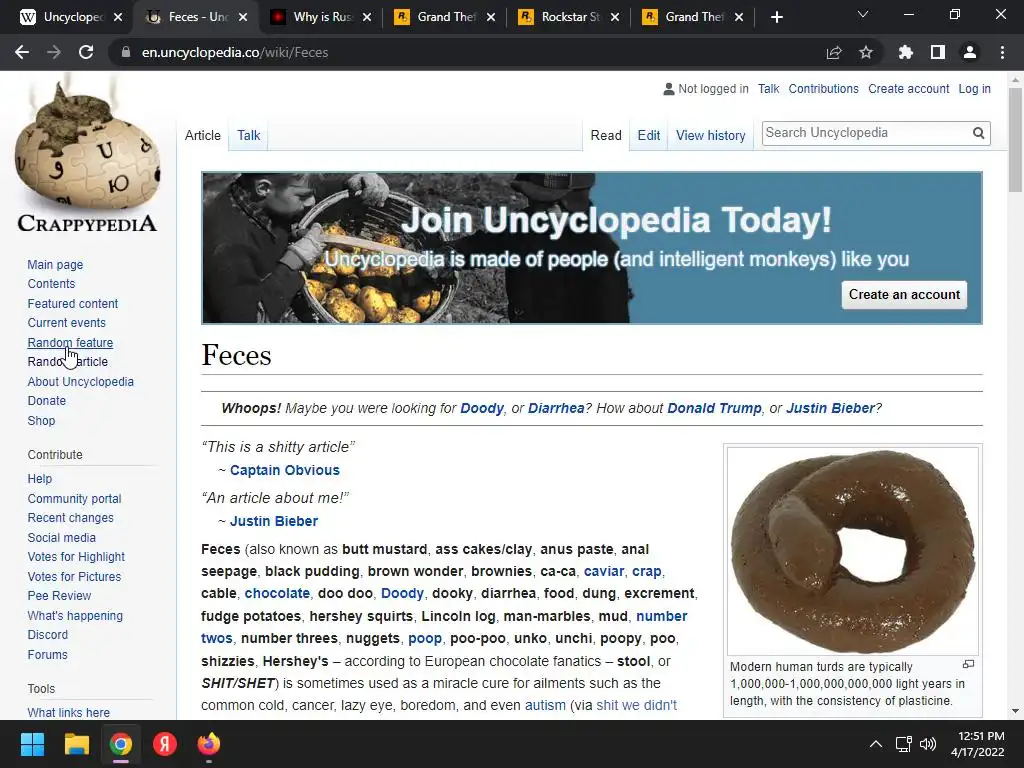Viewport: 1024px width, 768px height.
Task: Open File Explorer from the taskbar
Action: tap(76, 744)
